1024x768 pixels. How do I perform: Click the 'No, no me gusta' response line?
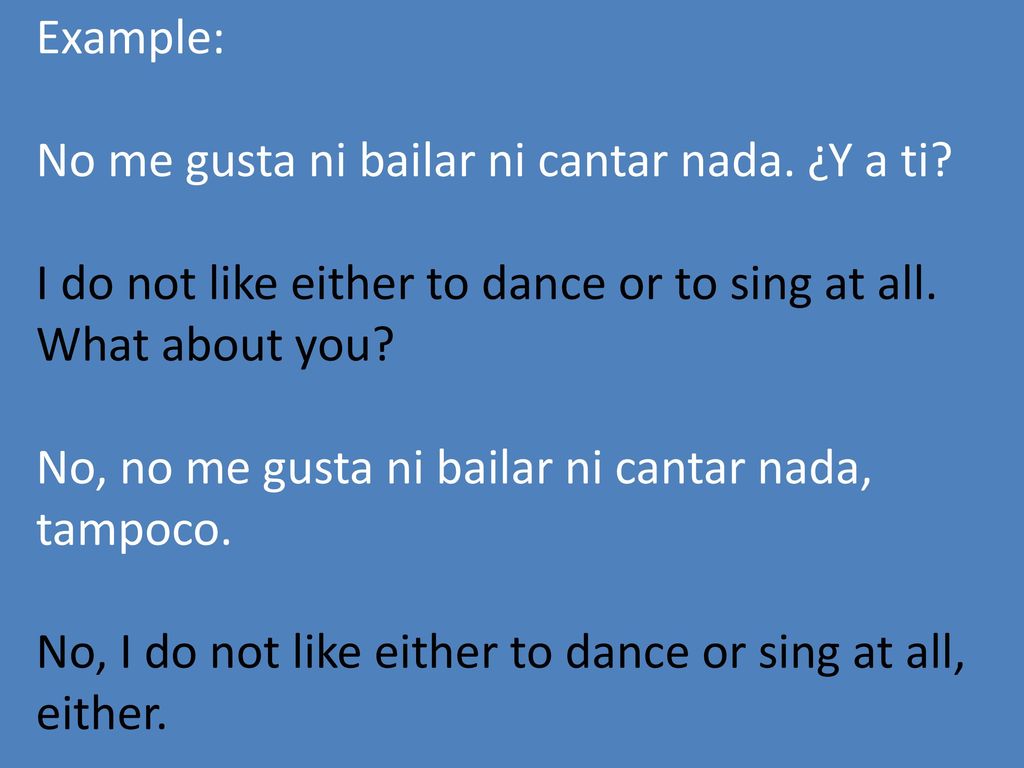coord(205,468)
